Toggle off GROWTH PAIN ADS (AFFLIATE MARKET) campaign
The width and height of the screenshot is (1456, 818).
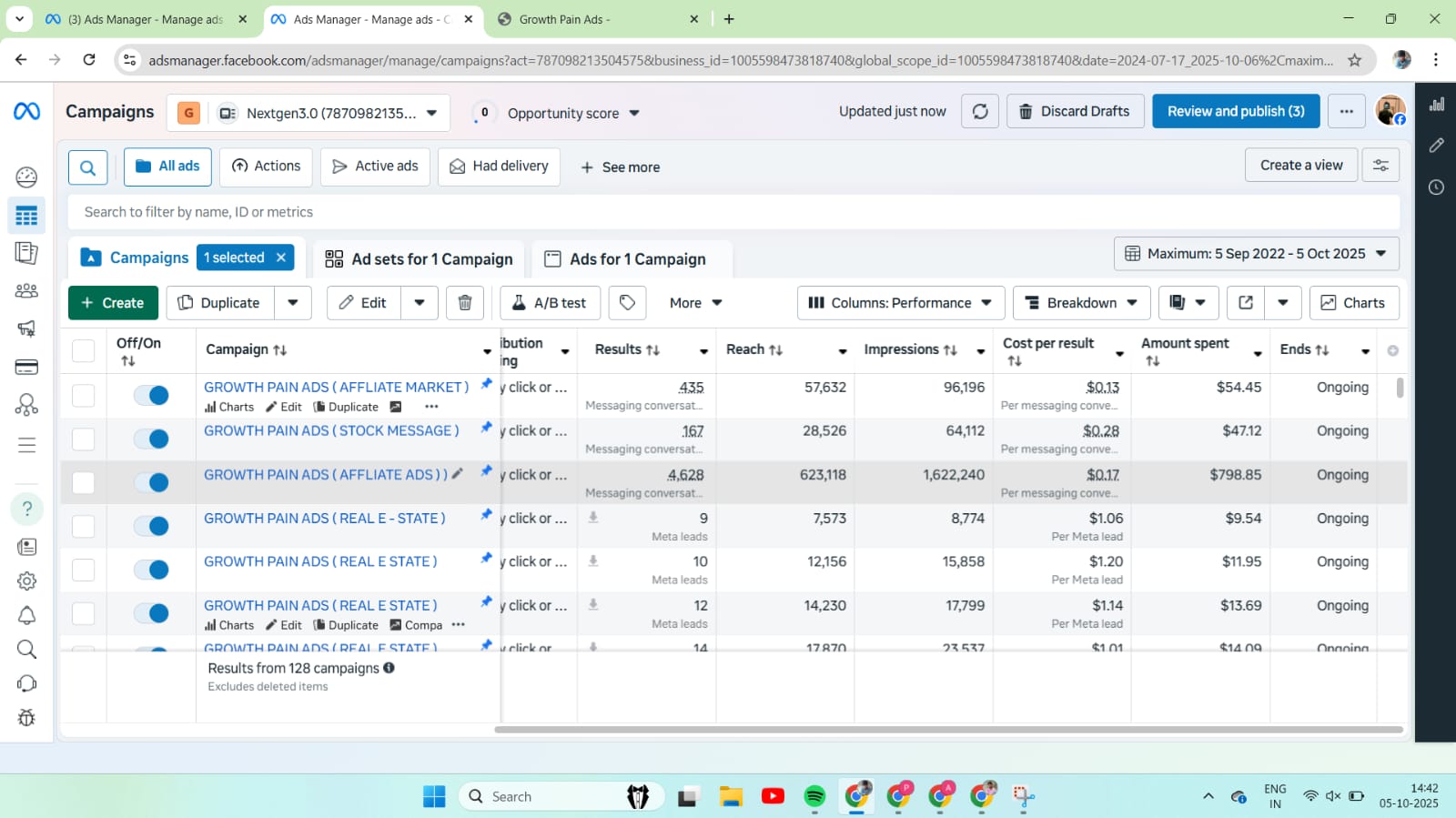151,395
